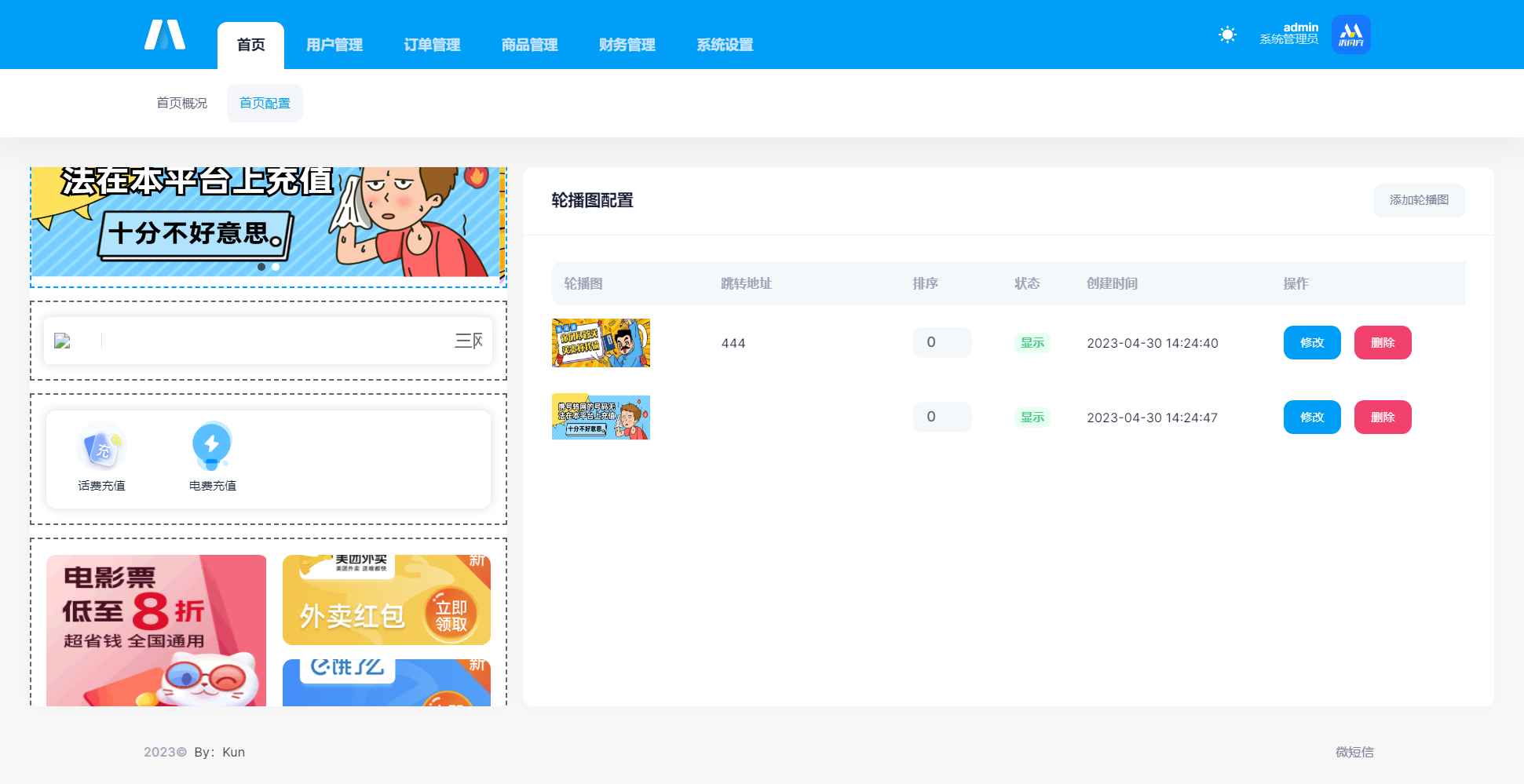The height and width of the screenshot is (784, 1524).
Task: Click 修改 on the second carousel row
Action: pos(1312,417)
